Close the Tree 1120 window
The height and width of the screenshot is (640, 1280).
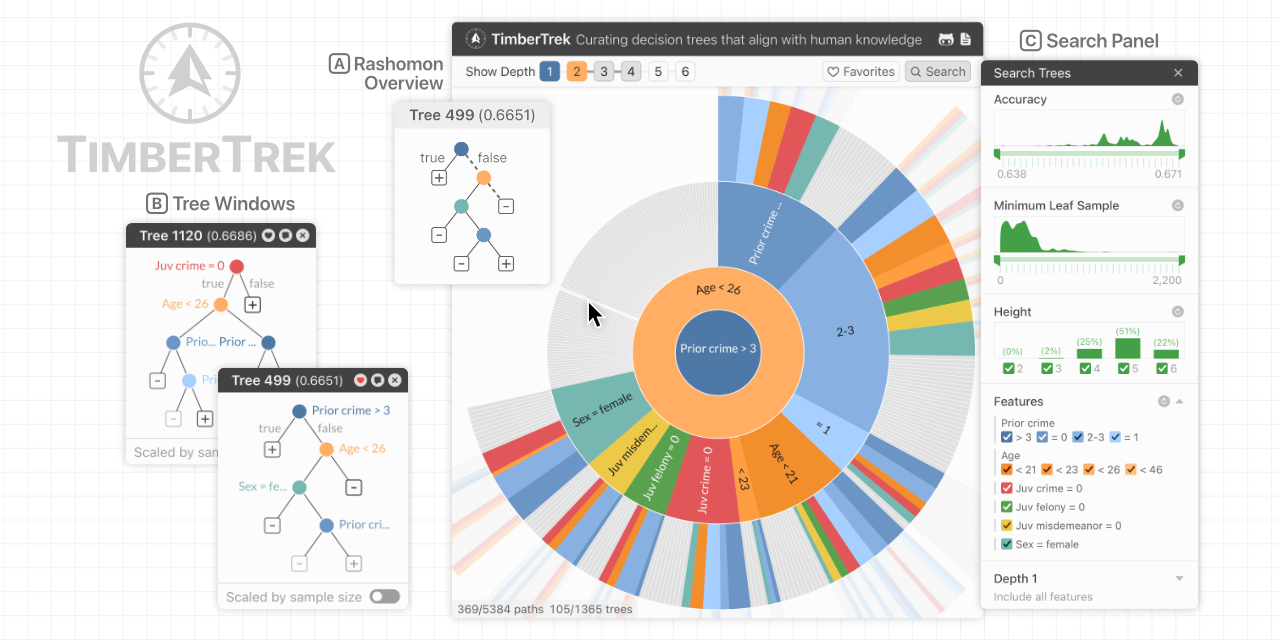click(x=303, y=236)
